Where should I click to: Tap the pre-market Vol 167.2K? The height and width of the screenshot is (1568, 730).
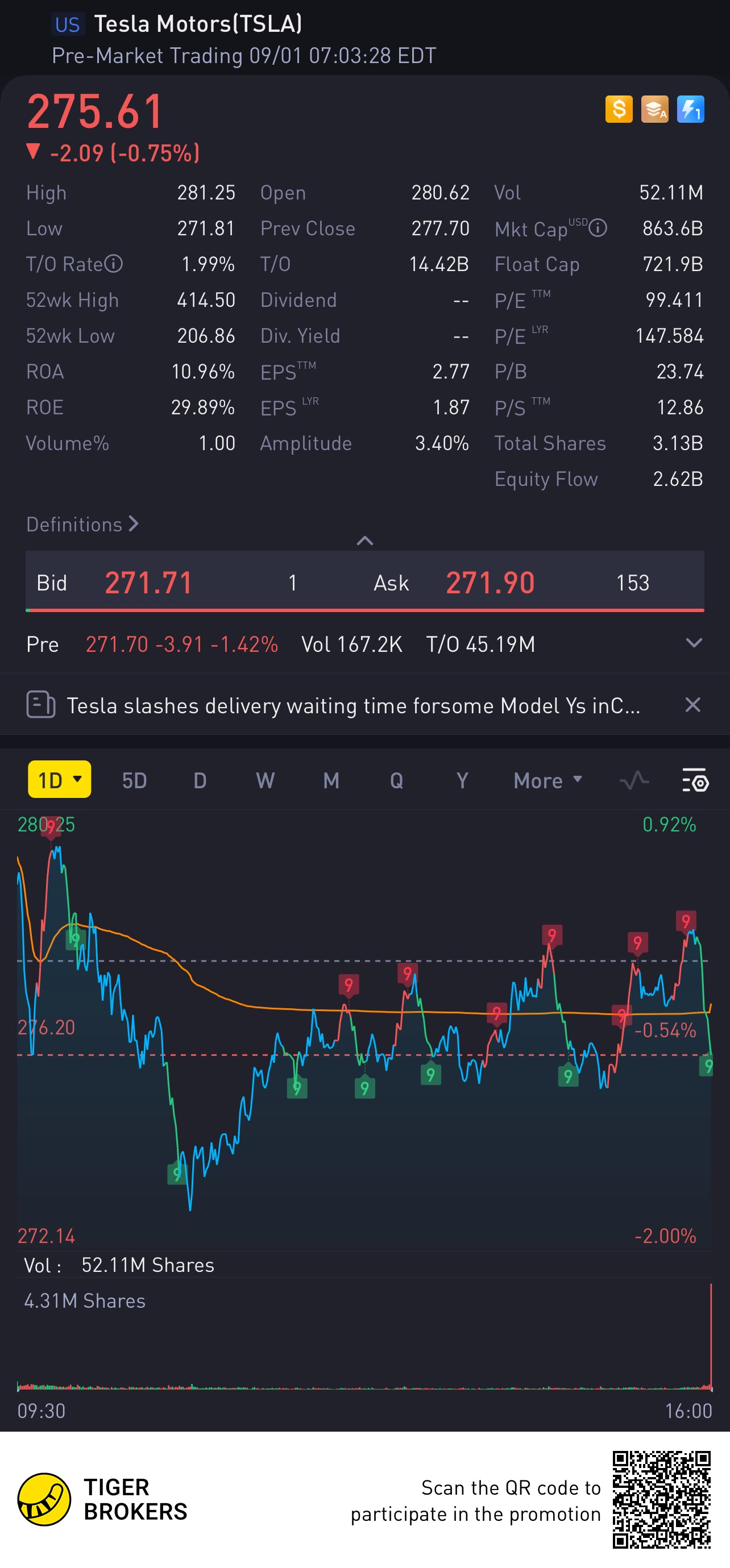tap(352, 644)
